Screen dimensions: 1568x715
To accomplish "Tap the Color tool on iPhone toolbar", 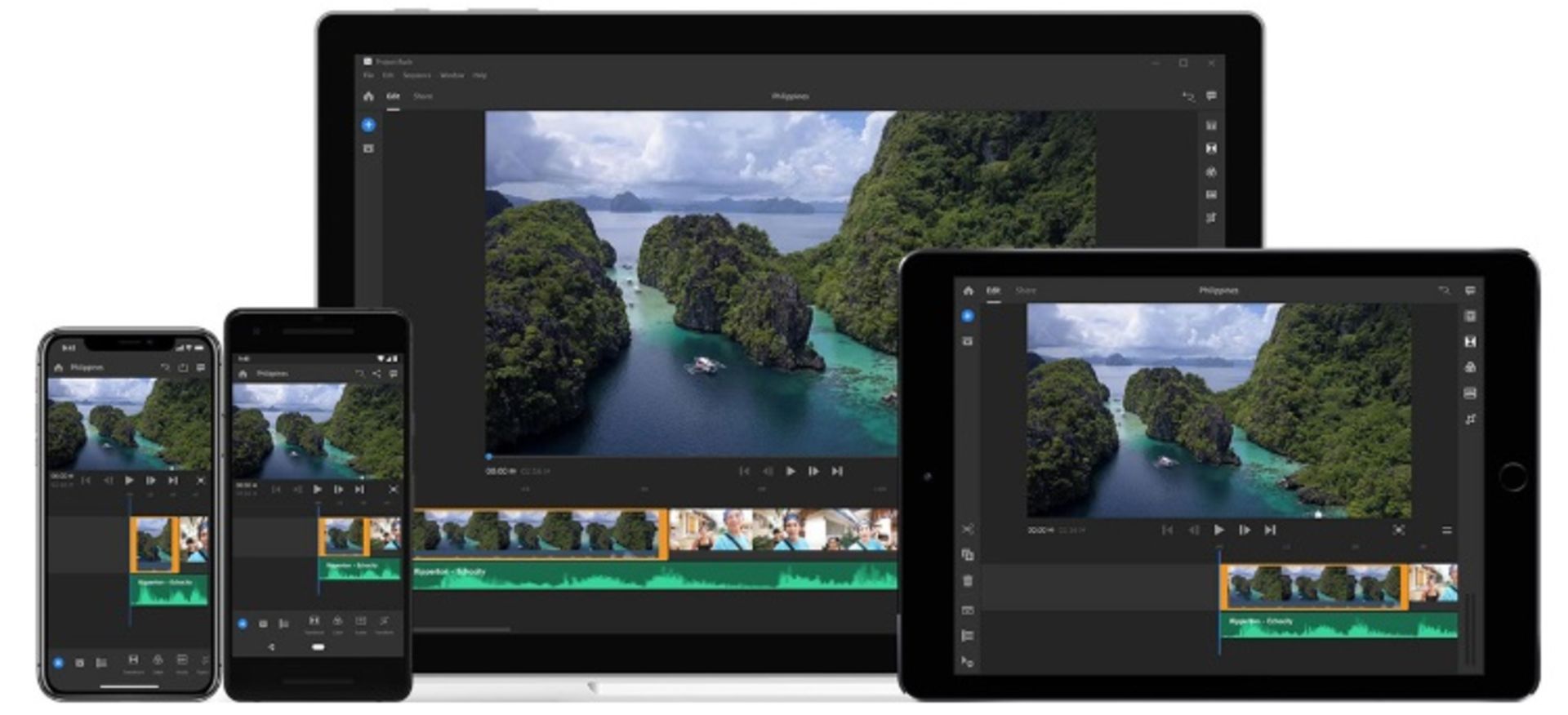I will point(158,662).
